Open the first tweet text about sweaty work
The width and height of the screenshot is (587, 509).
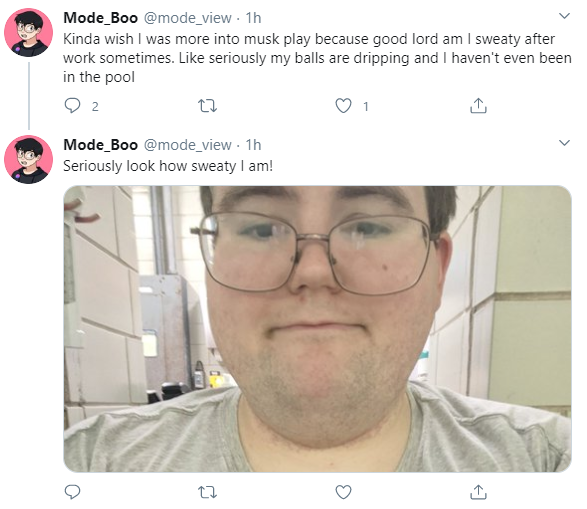(317, 58)
